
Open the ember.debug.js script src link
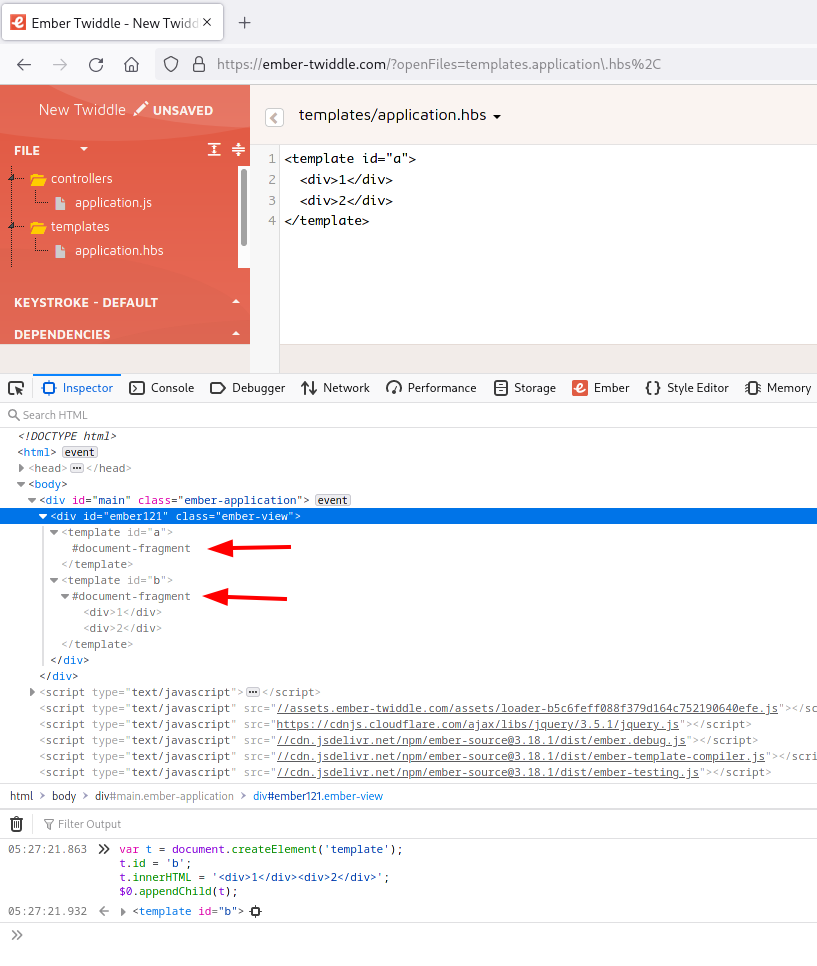click(481, 741)
